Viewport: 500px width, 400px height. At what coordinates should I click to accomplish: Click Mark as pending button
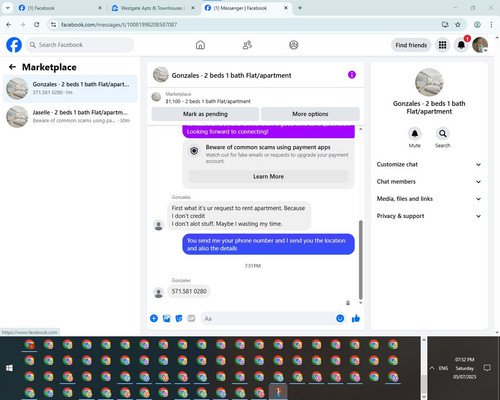pyautogui.click(x=205, y=114)
